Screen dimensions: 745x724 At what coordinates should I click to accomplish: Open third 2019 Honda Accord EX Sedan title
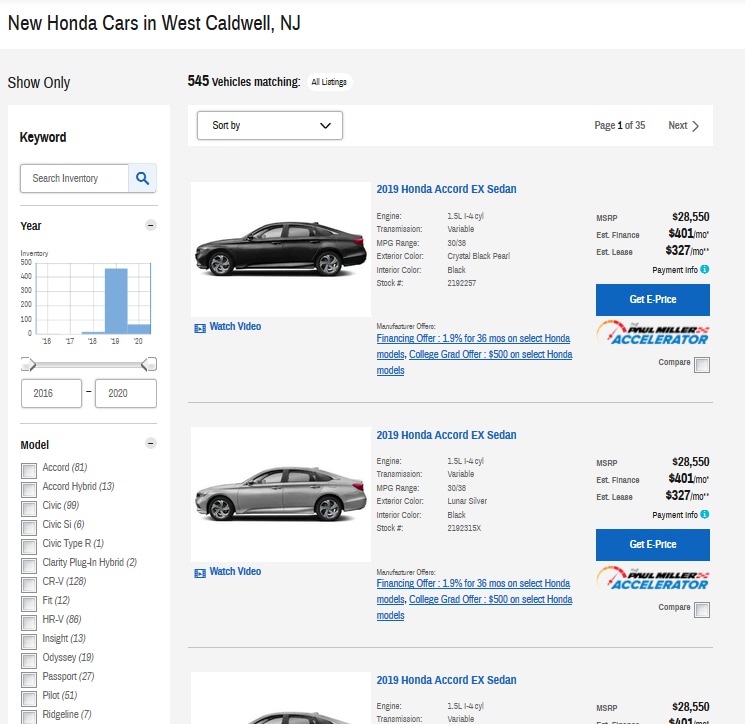446,680
